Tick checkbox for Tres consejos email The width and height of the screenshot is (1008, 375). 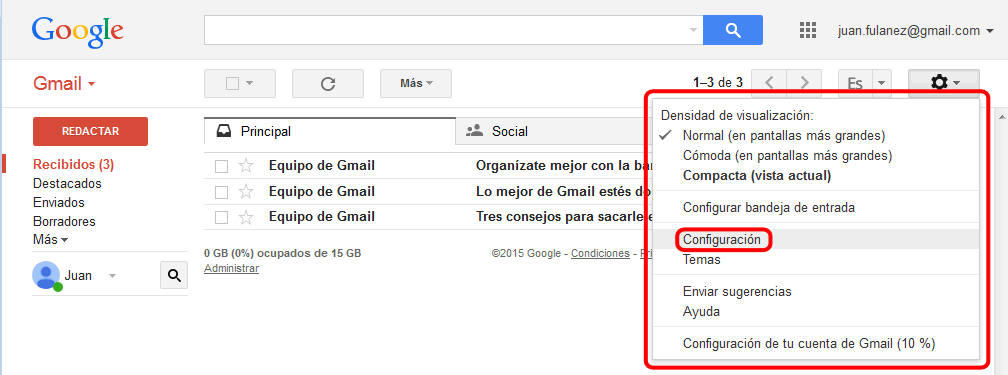pos(221,217)
